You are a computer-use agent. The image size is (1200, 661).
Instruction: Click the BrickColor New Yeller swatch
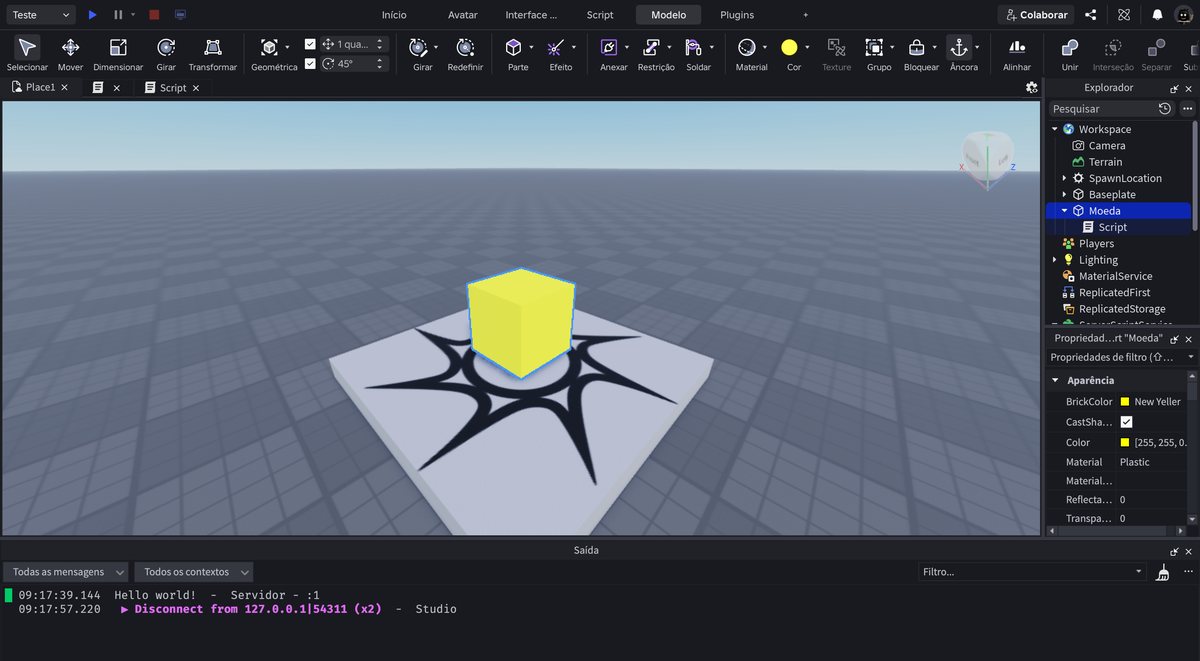tap(1125, 401)
